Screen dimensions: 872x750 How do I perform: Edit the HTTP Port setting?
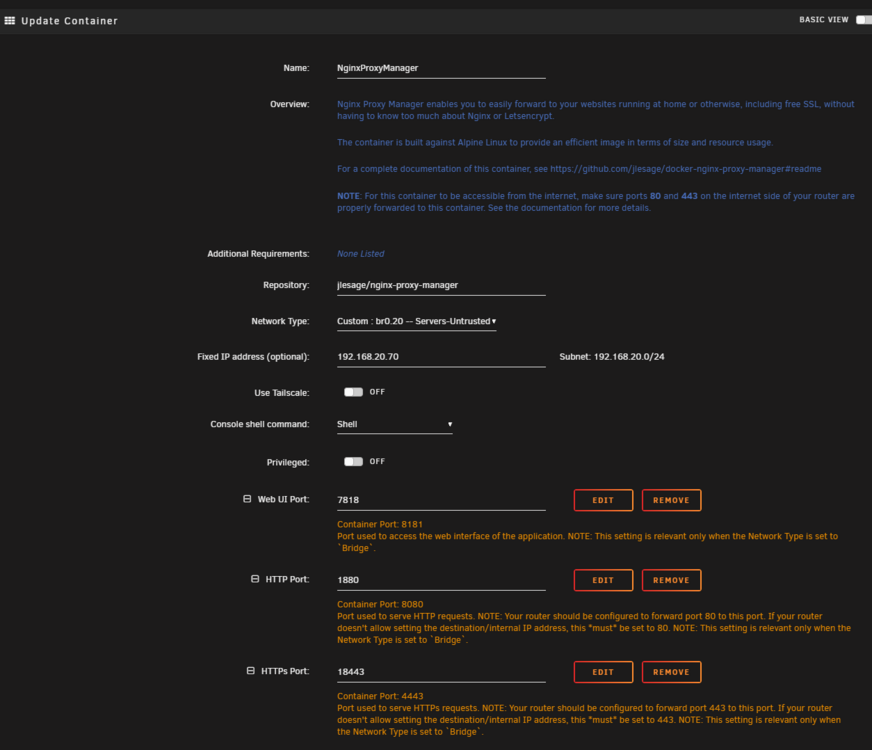coord(603,580)
